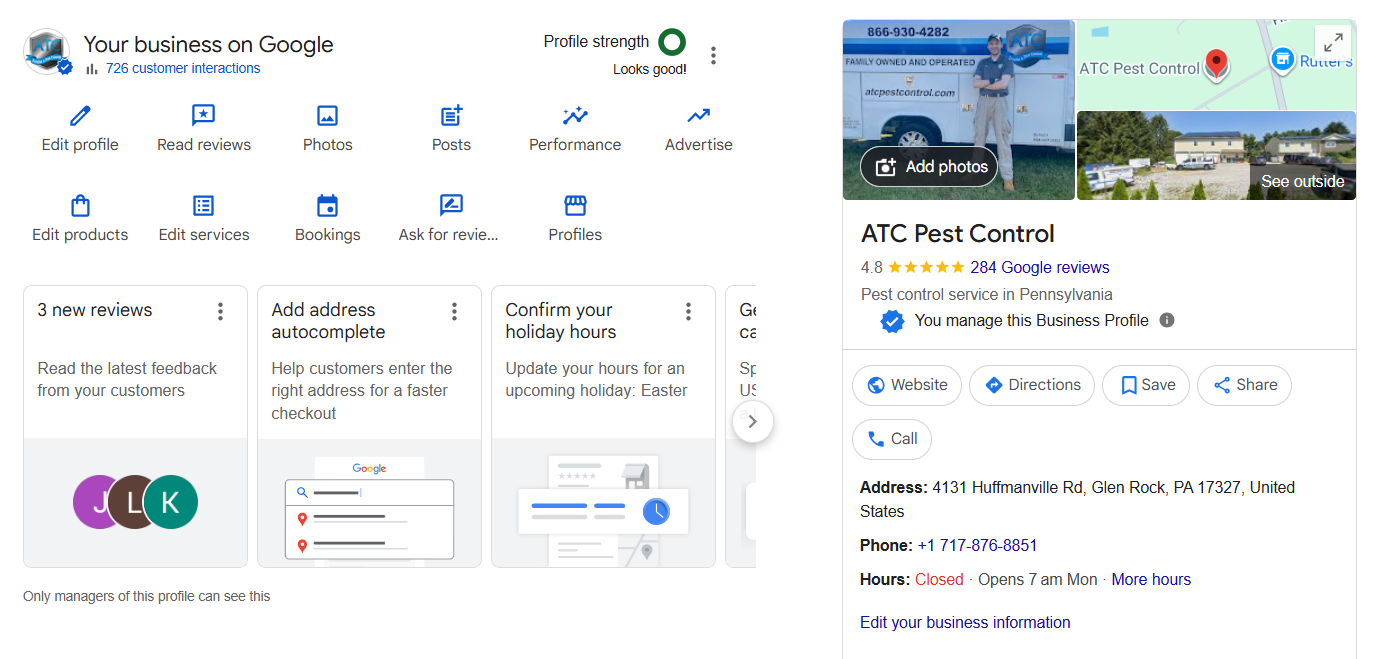Open Photos icon in business actions
1375x659 pixels.
pyautogui.click(x=327, y=116)
